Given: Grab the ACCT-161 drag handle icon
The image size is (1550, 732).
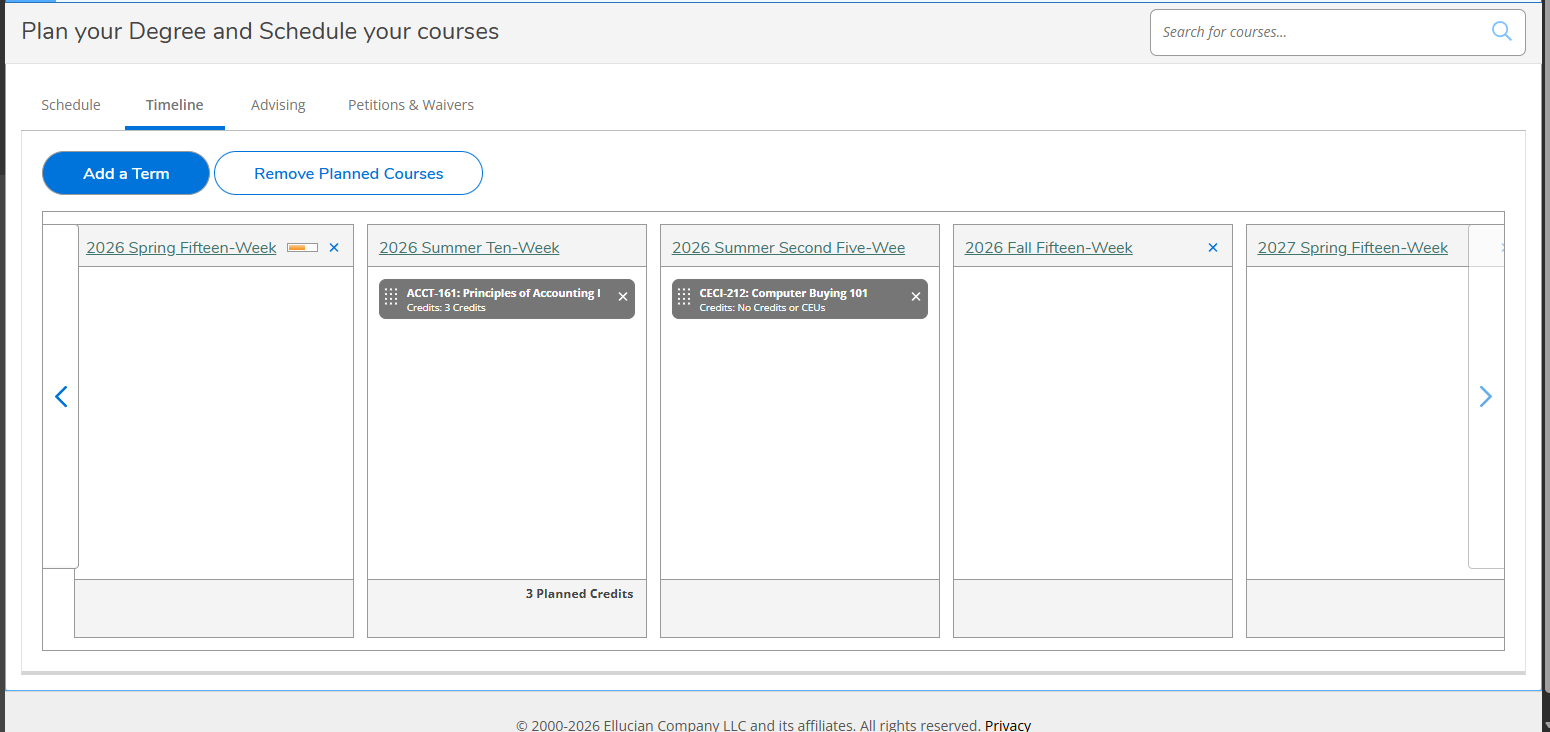Looking at the screenshot, I should click(x=391, y=297).
